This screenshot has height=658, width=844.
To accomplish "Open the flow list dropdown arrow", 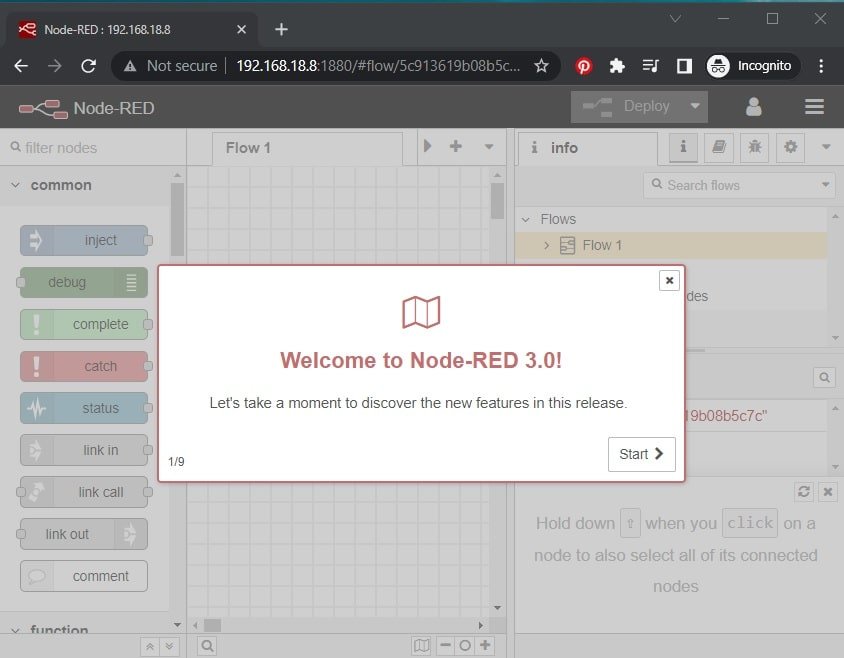I will 489,146.
